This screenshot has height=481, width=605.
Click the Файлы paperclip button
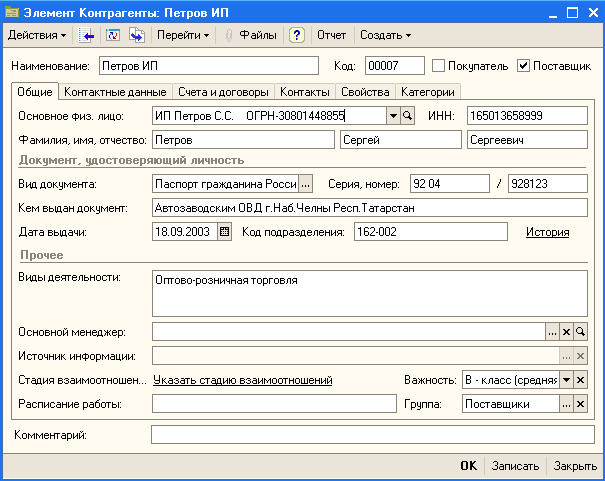[251, 35]
